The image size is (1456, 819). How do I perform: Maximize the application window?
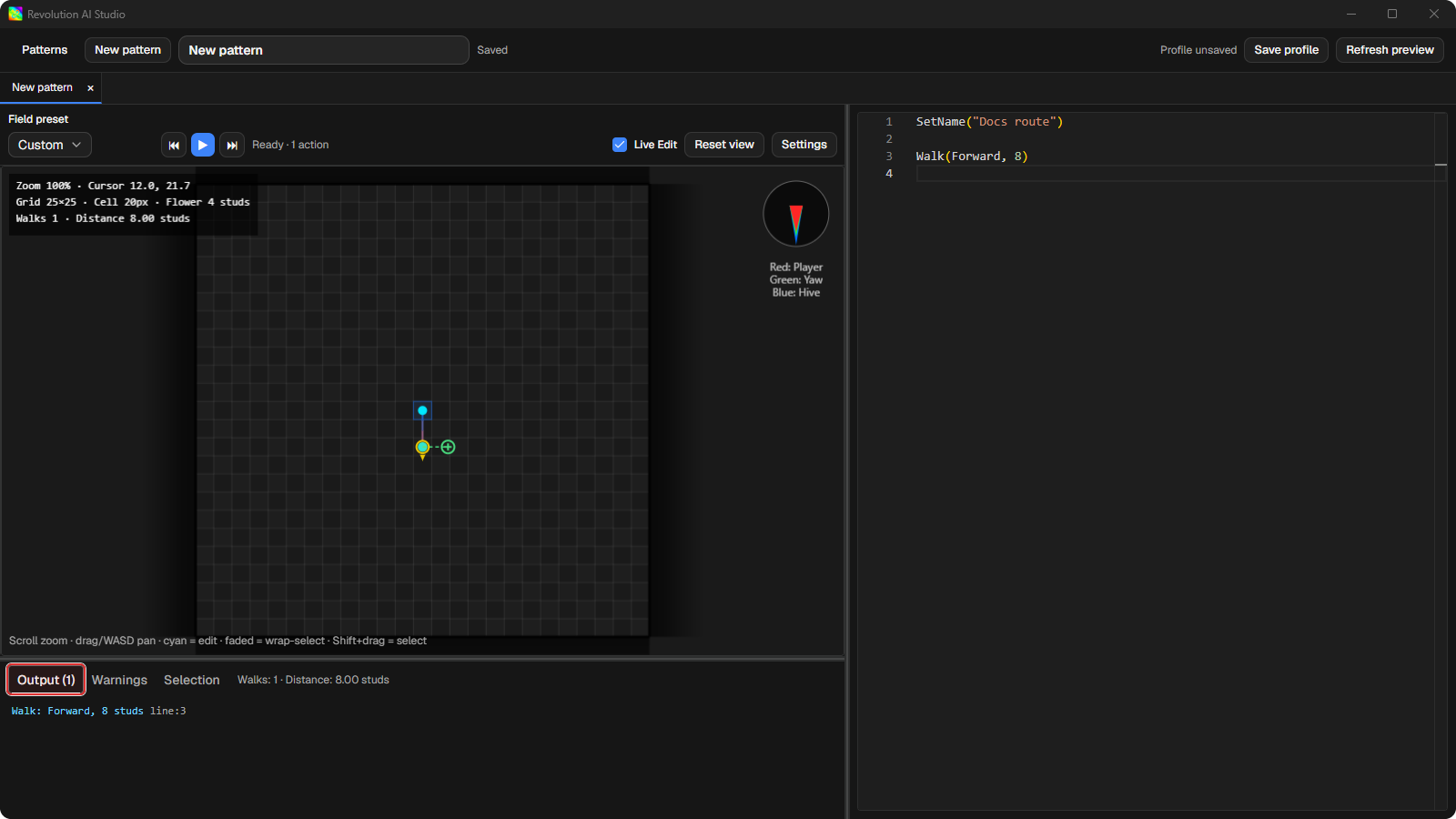coord(1392,14)
